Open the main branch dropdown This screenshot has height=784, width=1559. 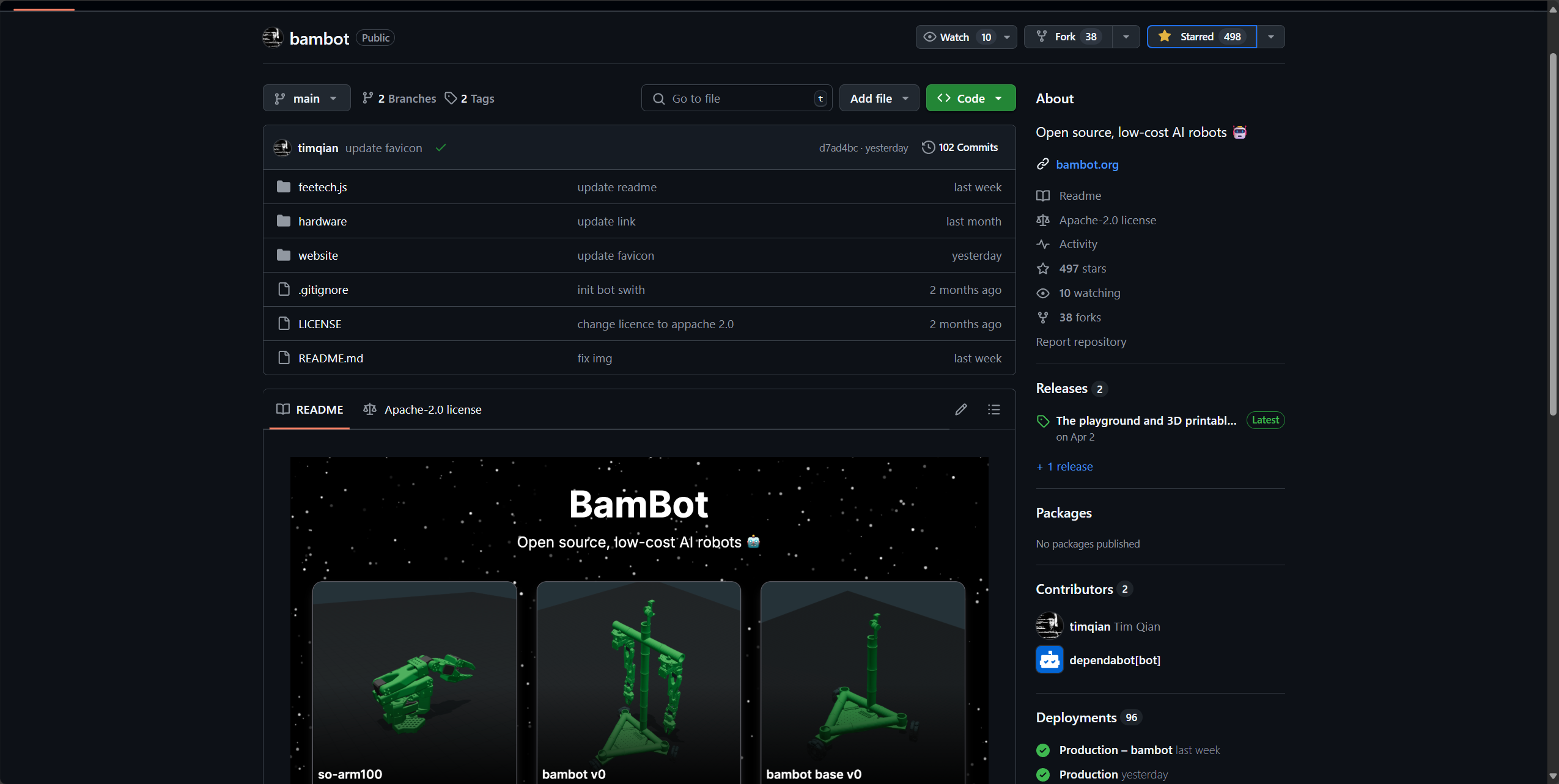[306, 98]
